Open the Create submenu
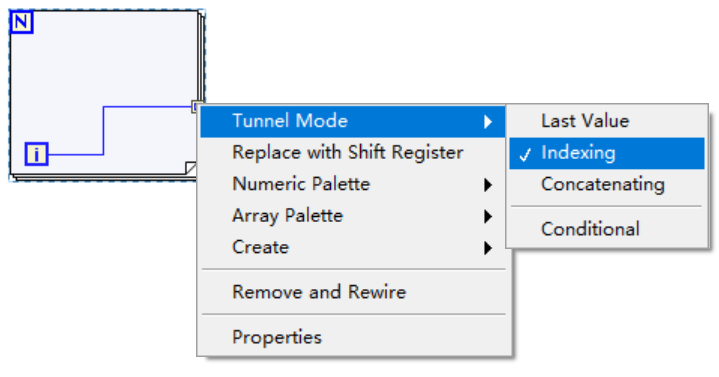This screenshot has height=377, width=719. [x=353, y=247]
